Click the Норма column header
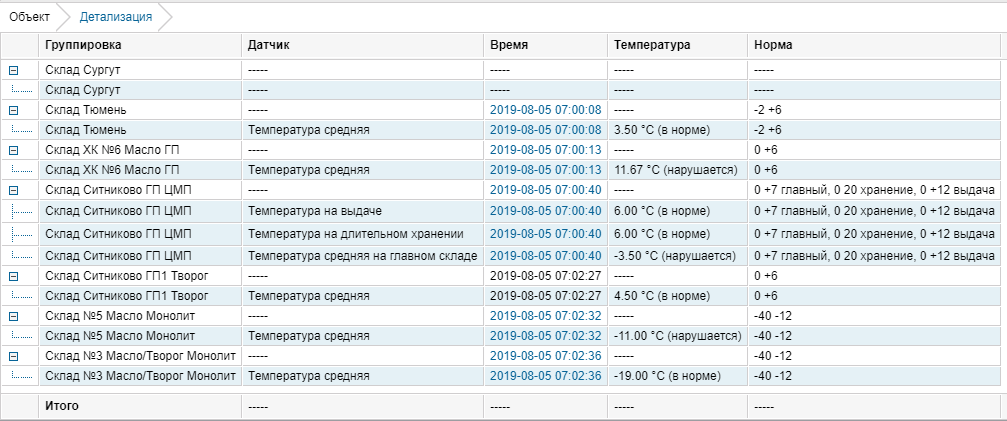The width and height of the screenshot is (1007, 421). pos(774,45)
